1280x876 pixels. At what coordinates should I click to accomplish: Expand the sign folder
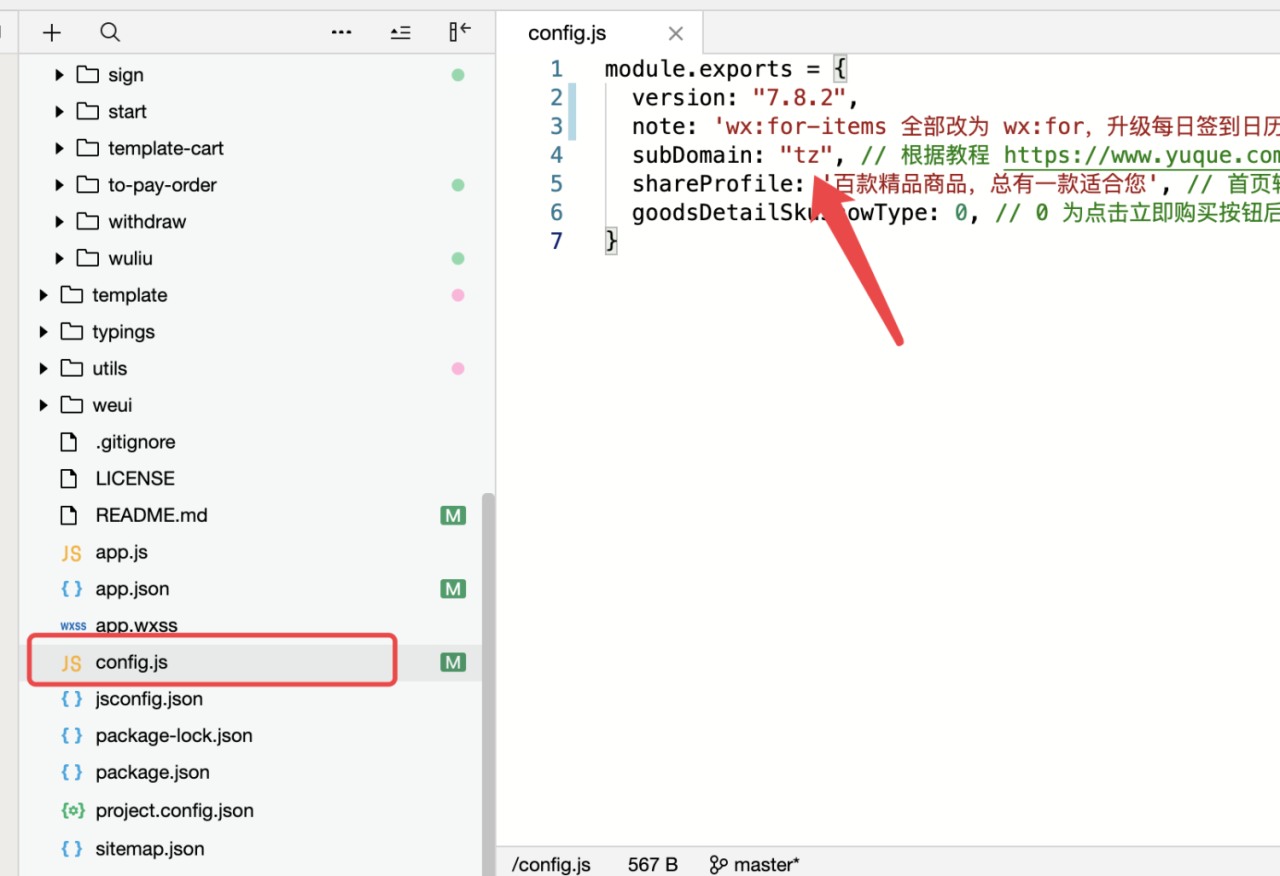pyautogui.click(x=60, y=75)
